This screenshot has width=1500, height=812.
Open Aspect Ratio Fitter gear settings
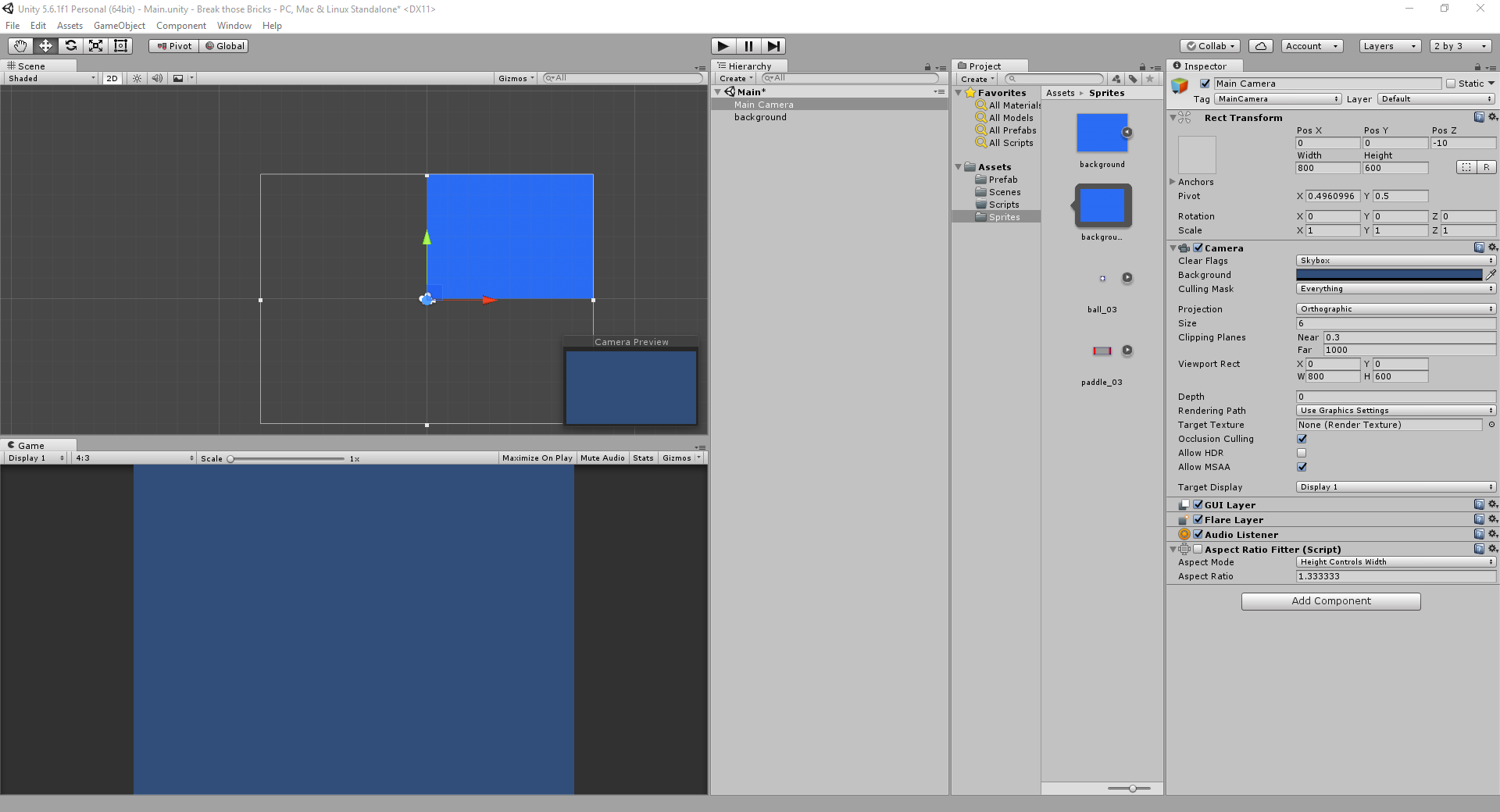pyautogui.click(x=1493, y=549)
